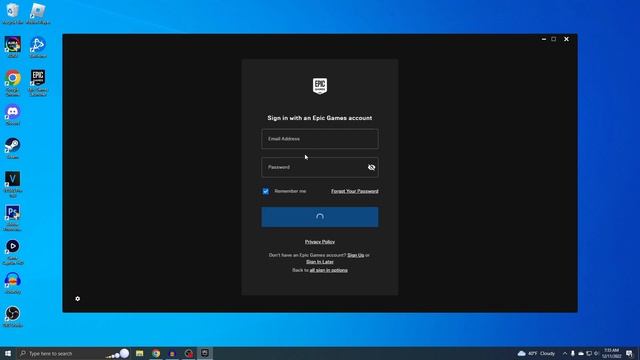Open the Windows Start menu
This screenshot has width=640, height=360.
[8, 353]
